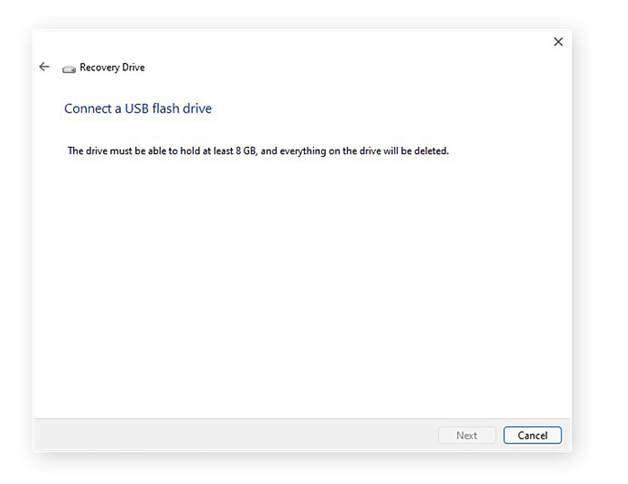Click the blue wizard page heading

coord(138,108)
